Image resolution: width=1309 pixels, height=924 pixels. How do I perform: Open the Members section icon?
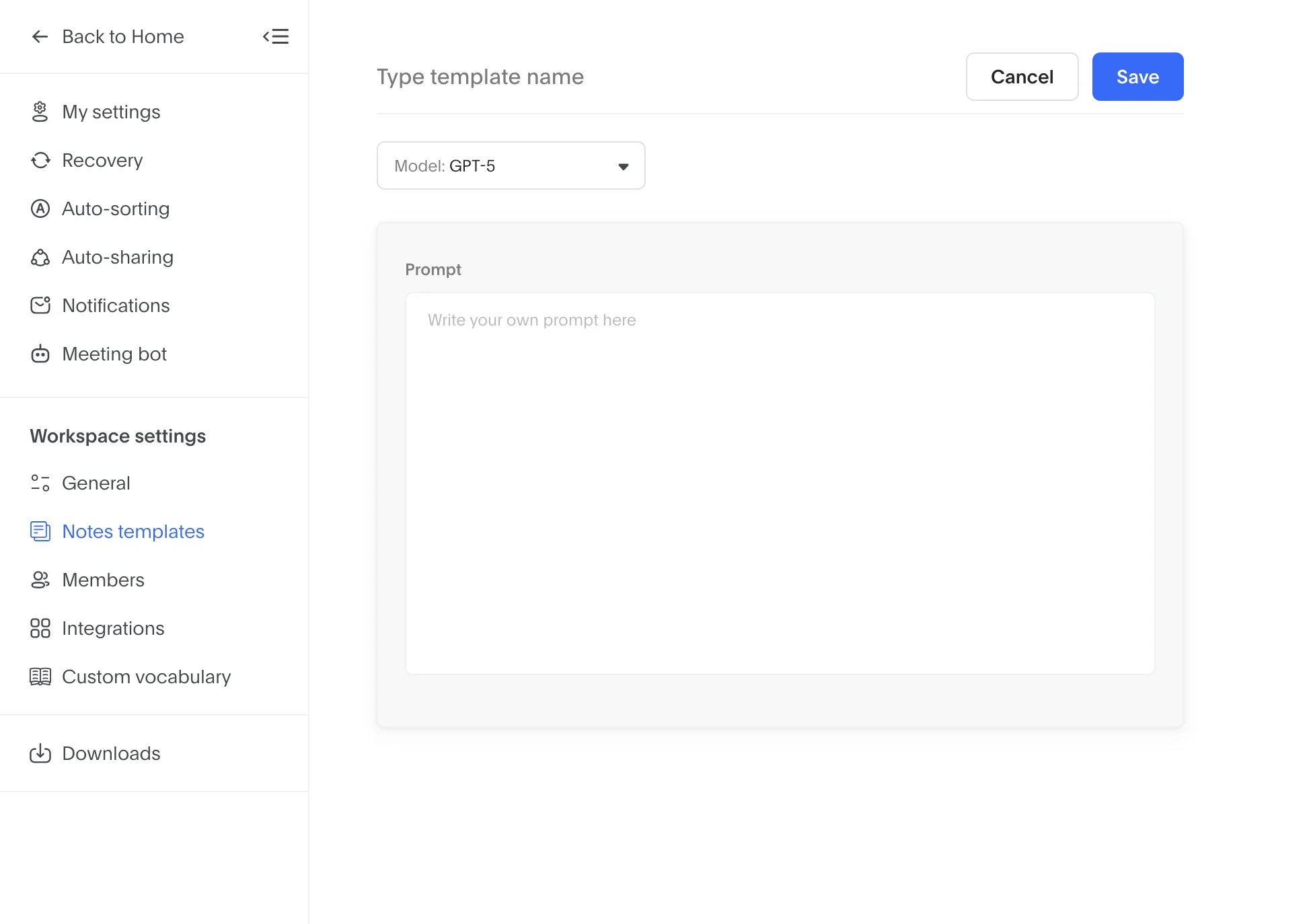pyautogui.click(x=41, y=580)
